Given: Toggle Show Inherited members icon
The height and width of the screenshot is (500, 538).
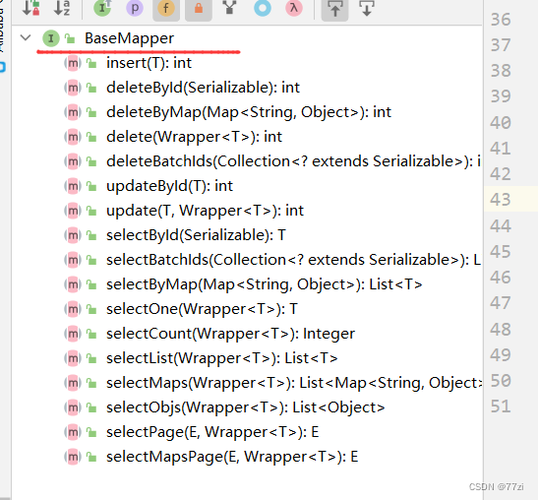Looking at the screenshot, I should click(102, 8).
